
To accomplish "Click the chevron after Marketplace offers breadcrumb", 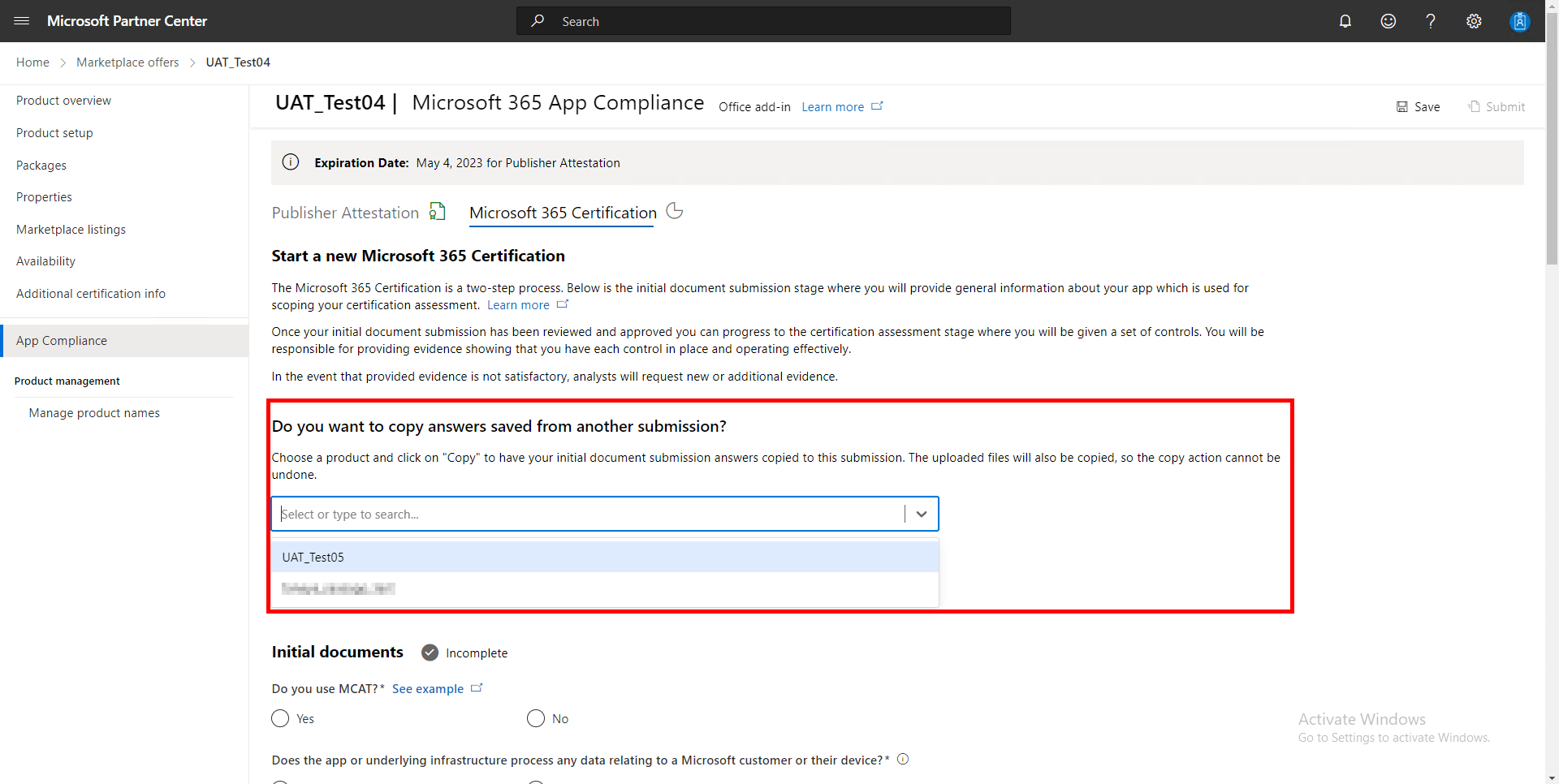I will click(192, 62).
